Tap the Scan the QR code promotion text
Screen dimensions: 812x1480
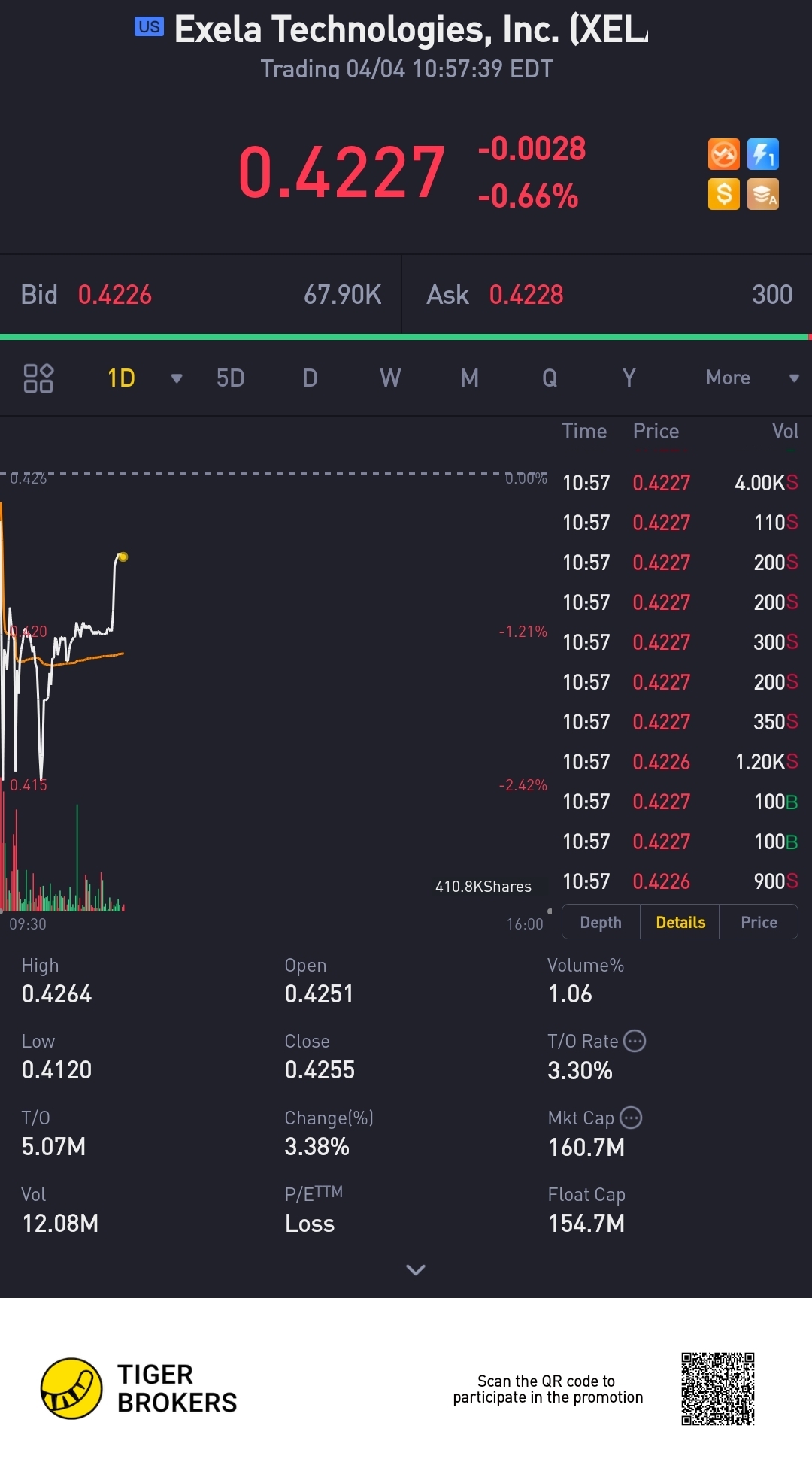coord(547,1389)
